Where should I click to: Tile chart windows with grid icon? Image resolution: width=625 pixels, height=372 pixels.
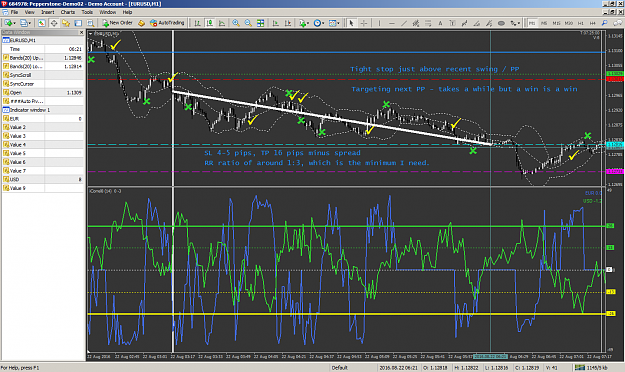260,23
